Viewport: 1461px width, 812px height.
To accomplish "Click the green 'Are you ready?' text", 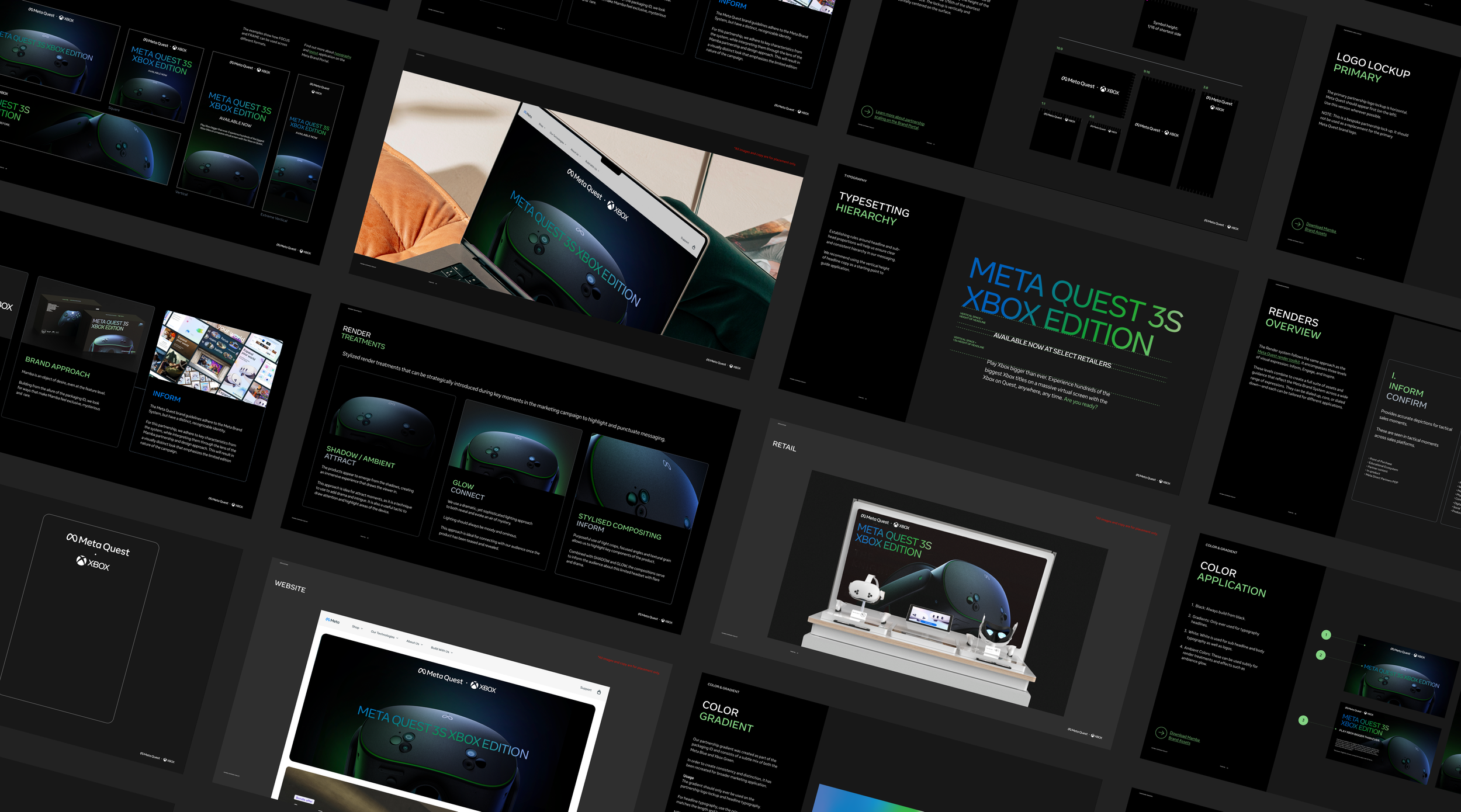I will click(x=1081, y=403).
